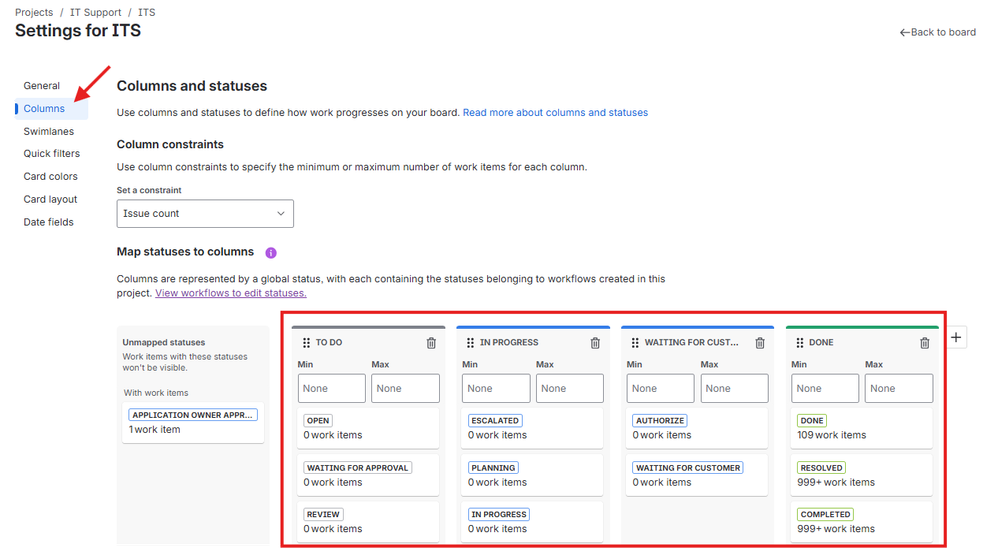The height and width of the screenshot is (548, 998).
Task: Open the Issue count constraint dropdown
Action: click(x=205, y=213)
